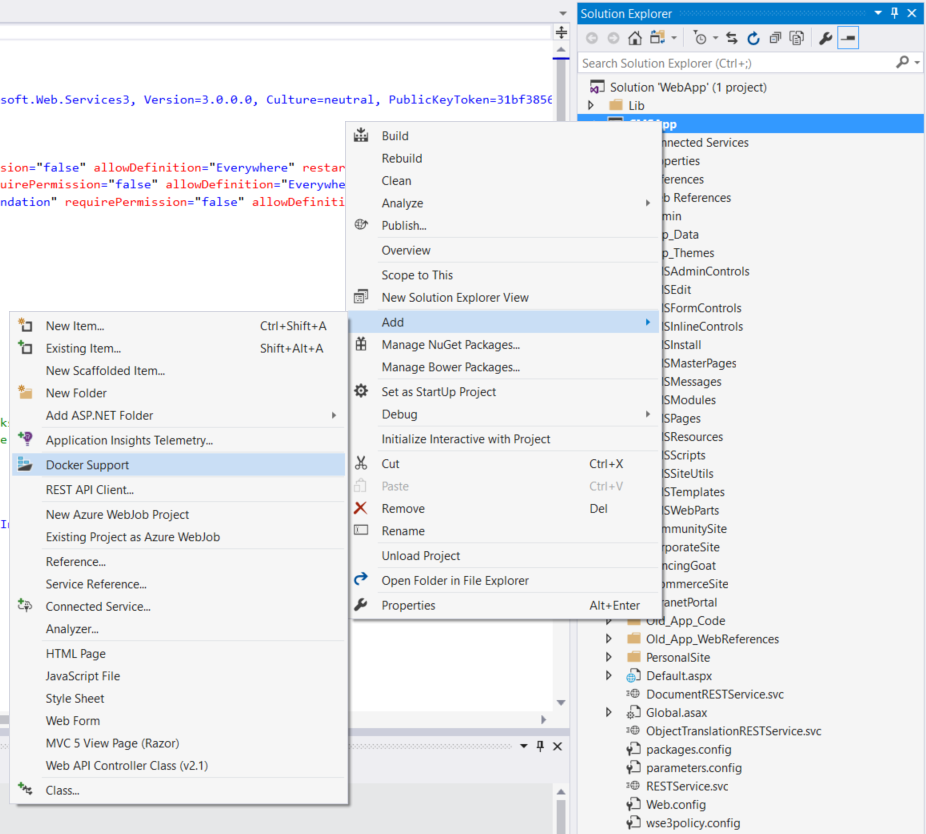Image resolution: width=926 pixels, height=834 pixels.
Task: Click the Back arrow in Solution Explorer toolbar
Action: pyautogui.click(x=592, y=38)
